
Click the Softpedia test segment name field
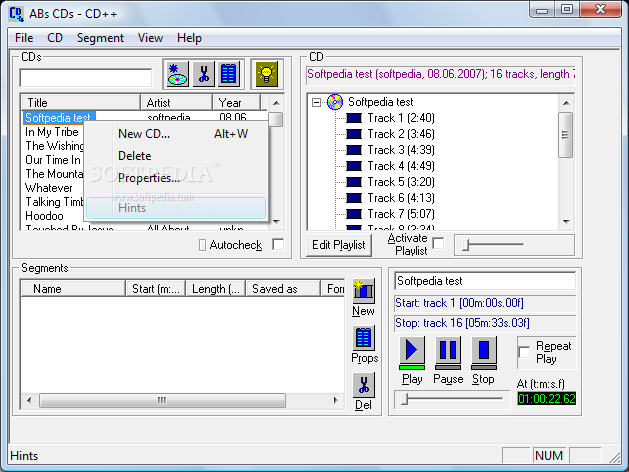485,281
